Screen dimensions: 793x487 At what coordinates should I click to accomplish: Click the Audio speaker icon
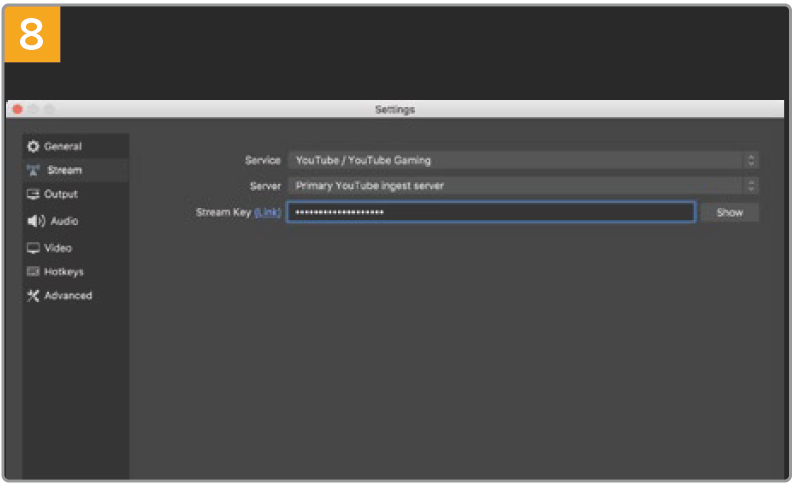(34, 221)
